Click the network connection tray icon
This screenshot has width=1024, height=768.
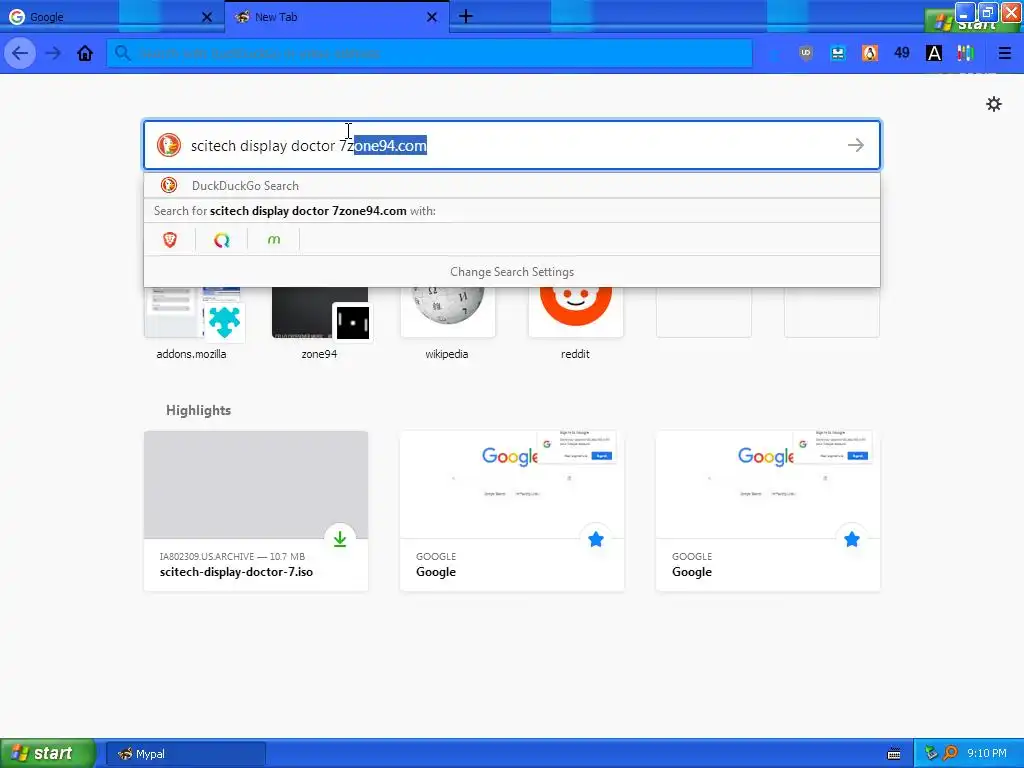click(931, 754)
